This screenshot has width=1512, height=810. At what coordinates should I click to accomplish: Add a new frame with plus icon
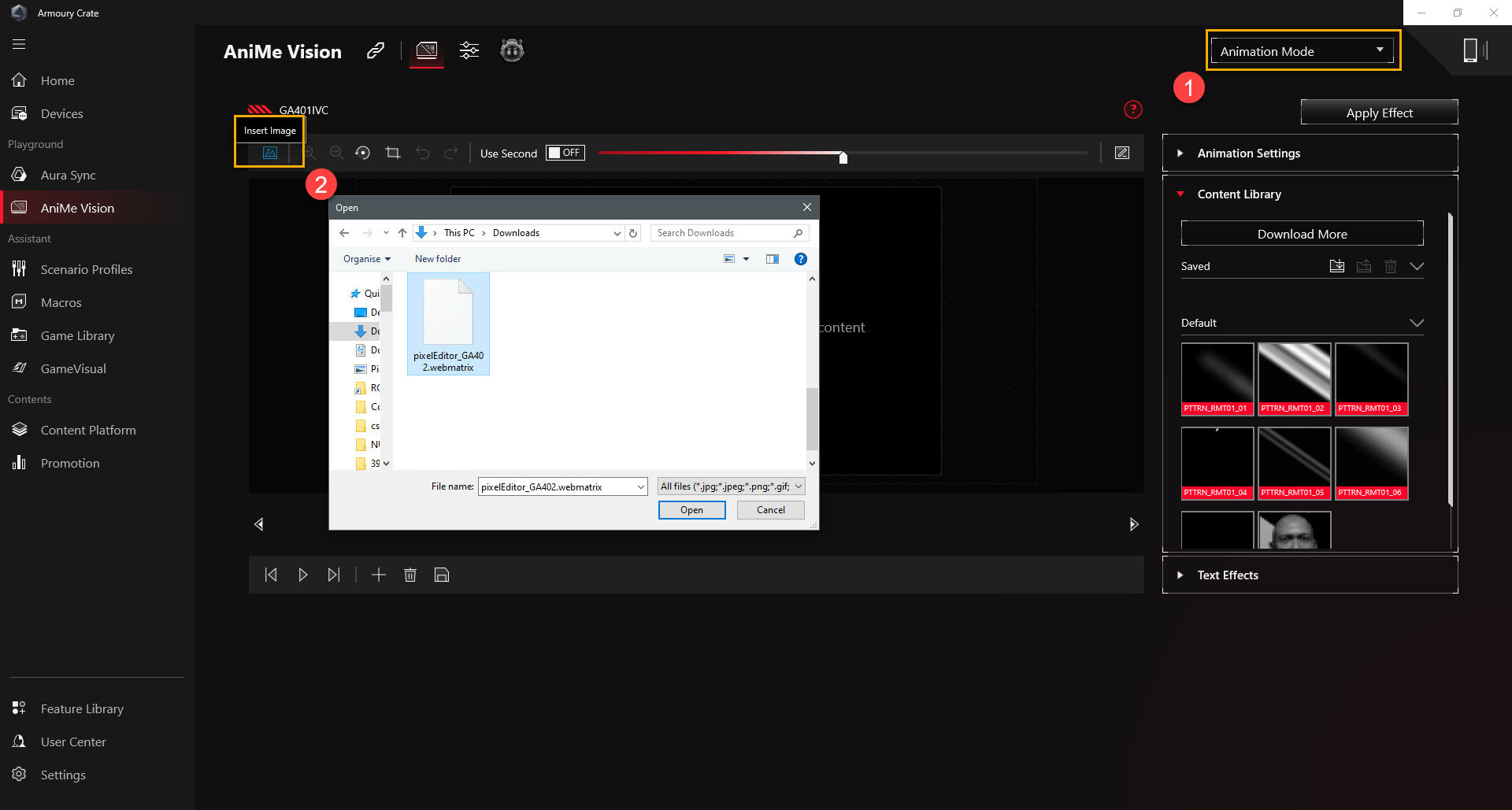[379, 575]
